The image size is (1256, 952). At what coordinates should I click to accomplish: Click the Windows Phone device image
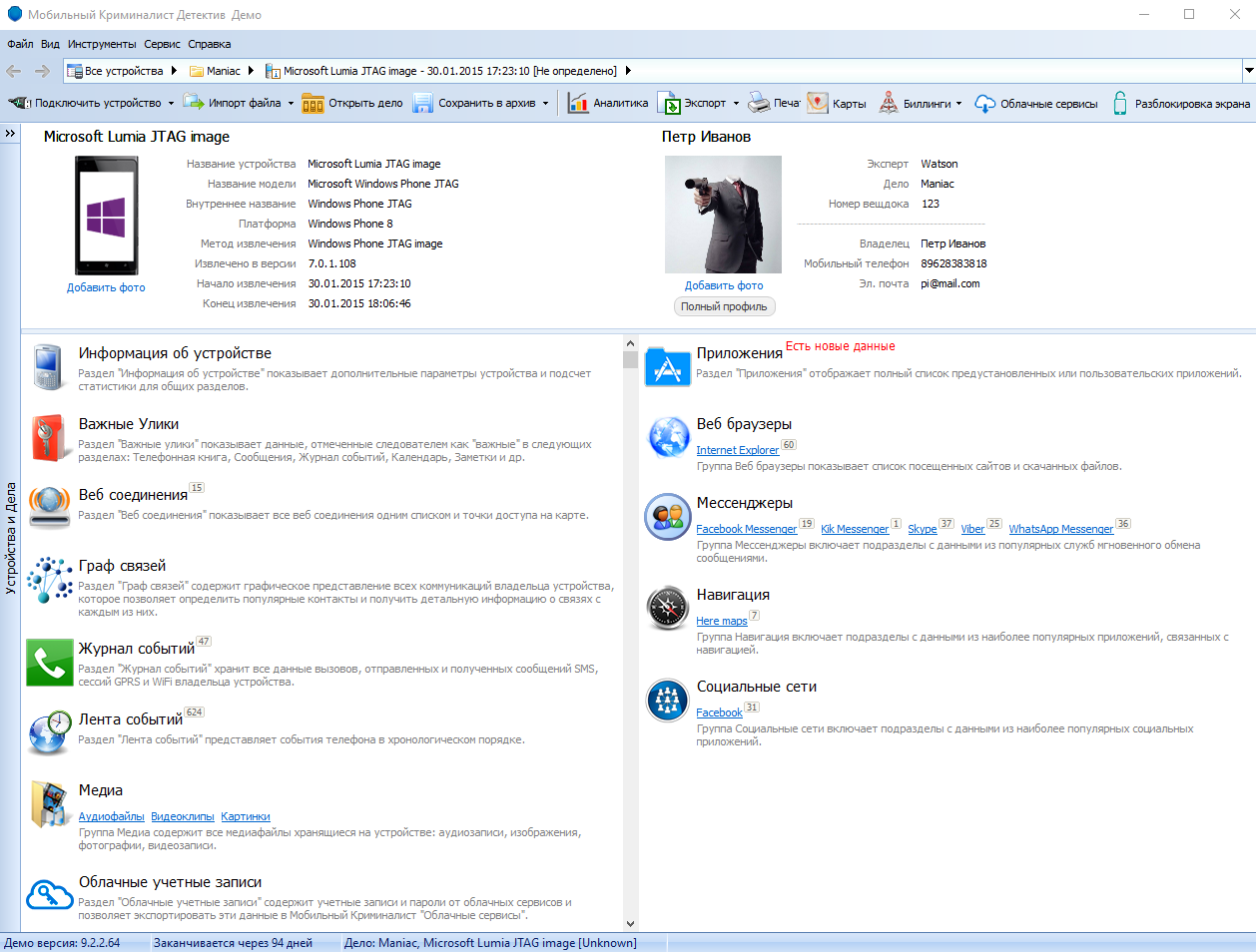click(x=107, y=216)
